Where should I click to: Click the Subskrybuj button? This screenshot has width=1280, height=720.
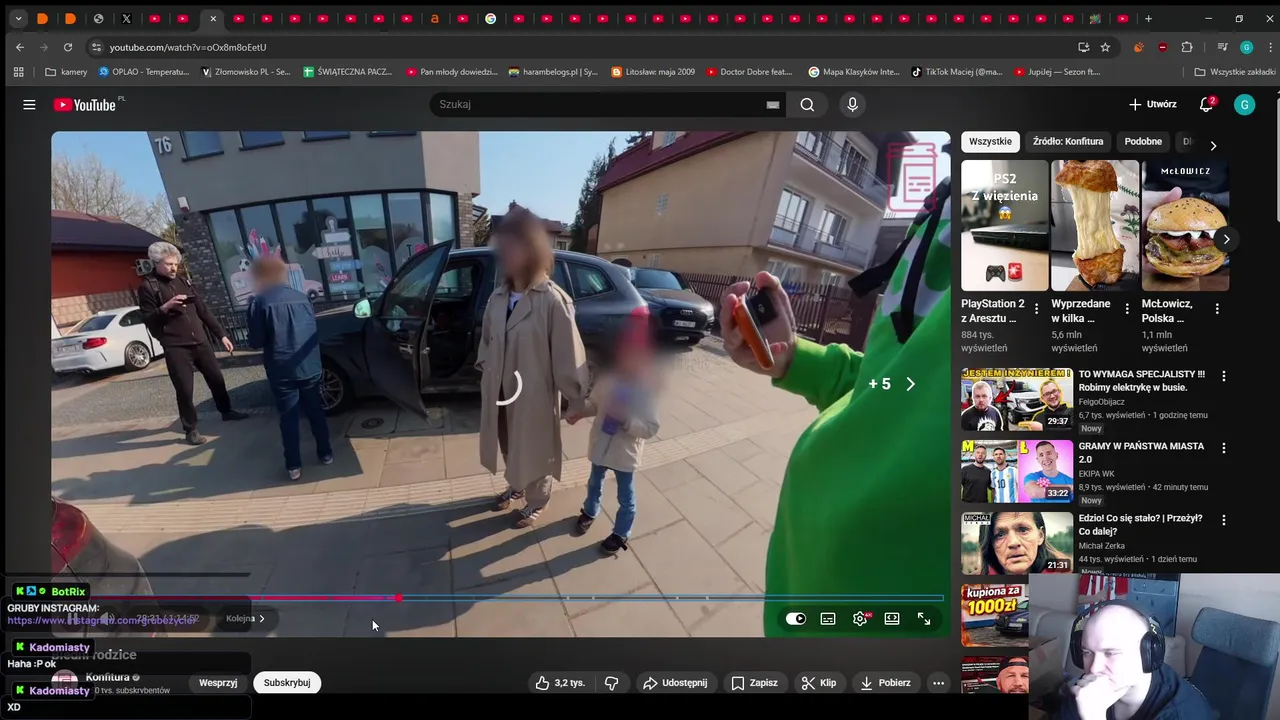click(287, 683)
